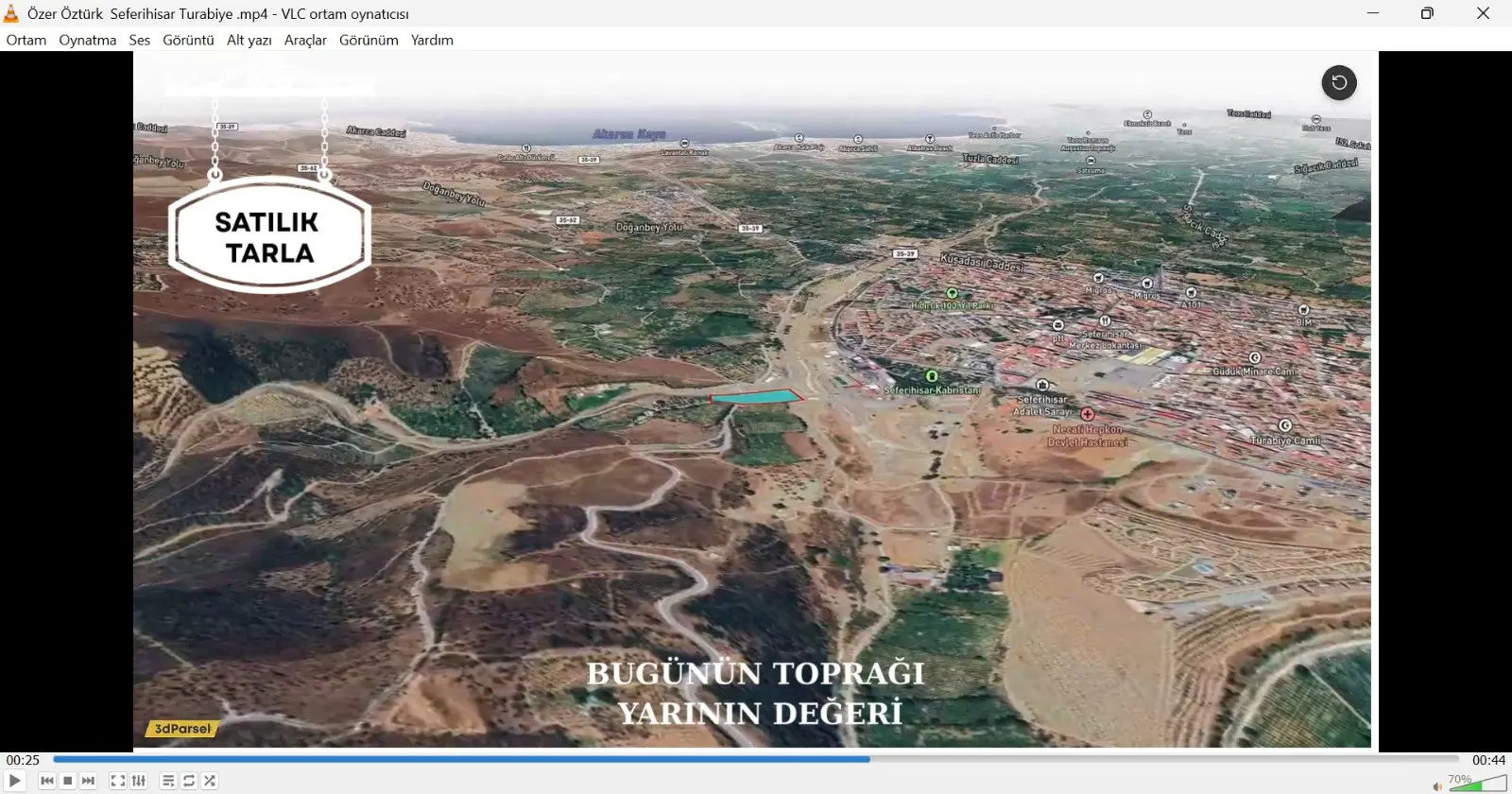Show the playlist panel
Image resolution: width=1512 pixels, height=794 pixels.
pos(168,781)
